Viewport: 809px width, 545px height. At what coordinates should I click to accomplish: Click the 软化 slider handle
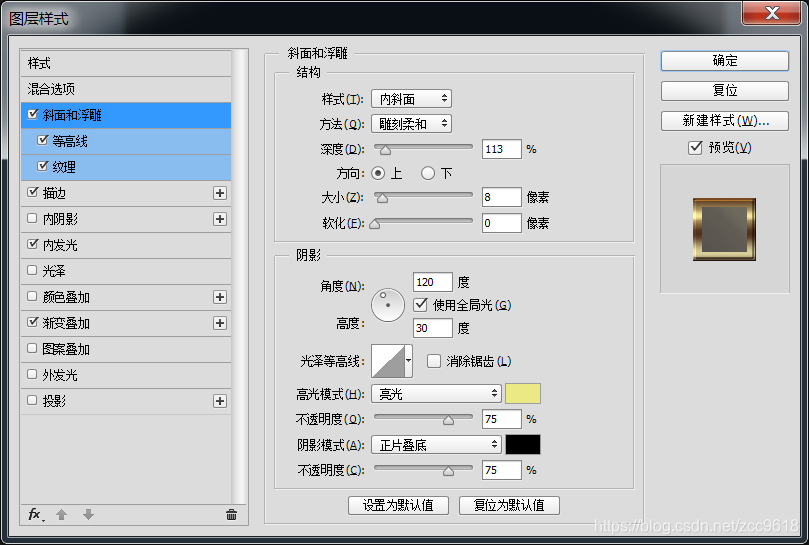pyautogui.click(x=375, y=224)
